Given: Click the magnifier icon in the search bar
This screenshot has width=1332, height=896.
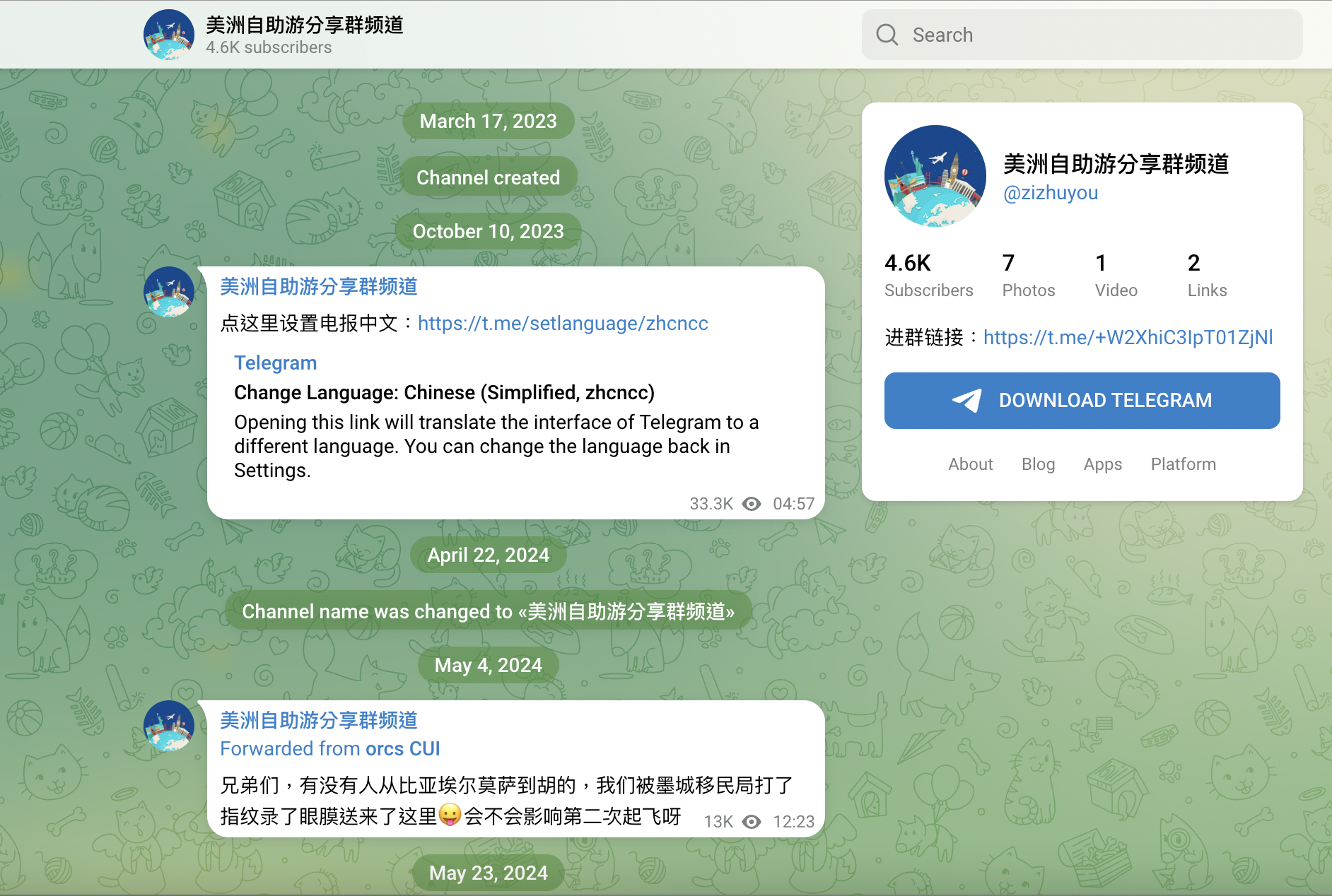Looking at the screenshot, I should [887, 35].
